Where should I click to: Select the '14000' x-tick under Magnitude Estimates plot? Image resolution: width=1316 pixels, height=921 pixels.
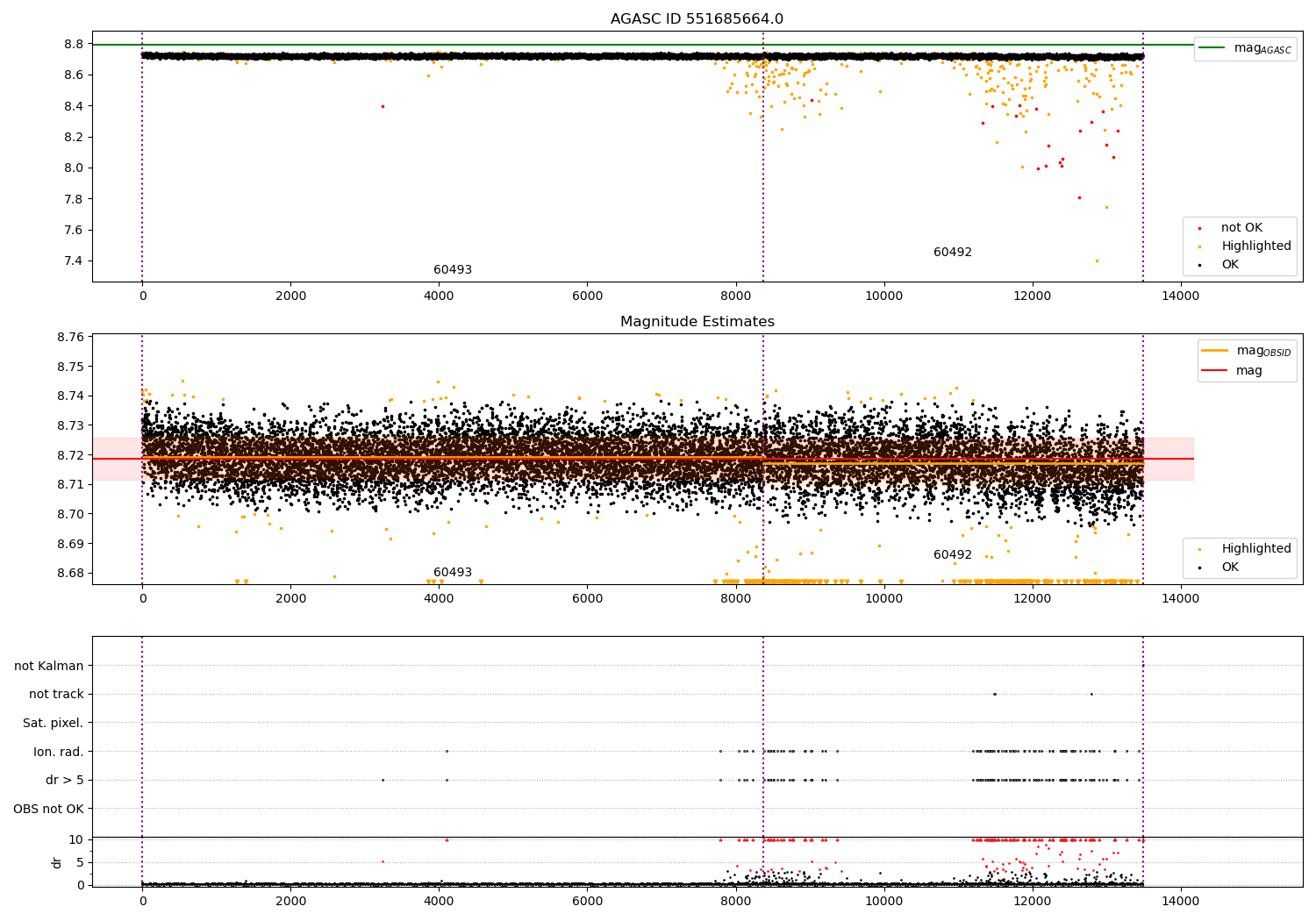[1180, 599]
